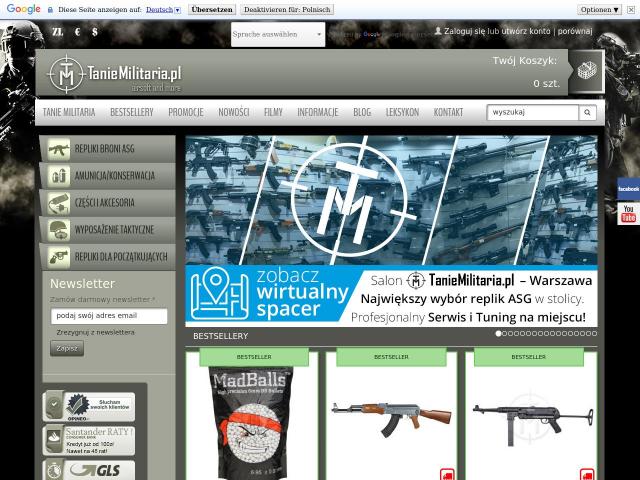Viewport: 640px width, 480px height.
Task: Open the GLS delivery badge
Action: click(x=89, y=470)
